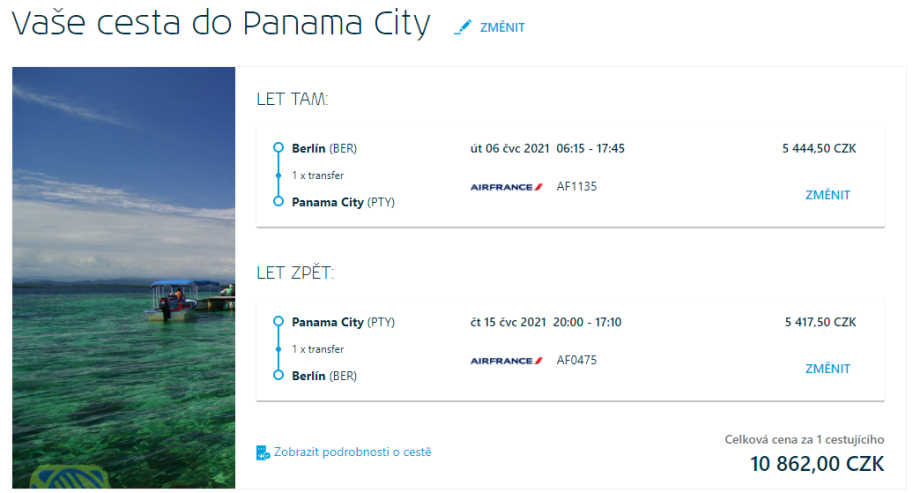Click the outbound price 5 444,50 CZK
This screenshot has width=920, height=493.
pyautogui.click(x=819, y=149)
